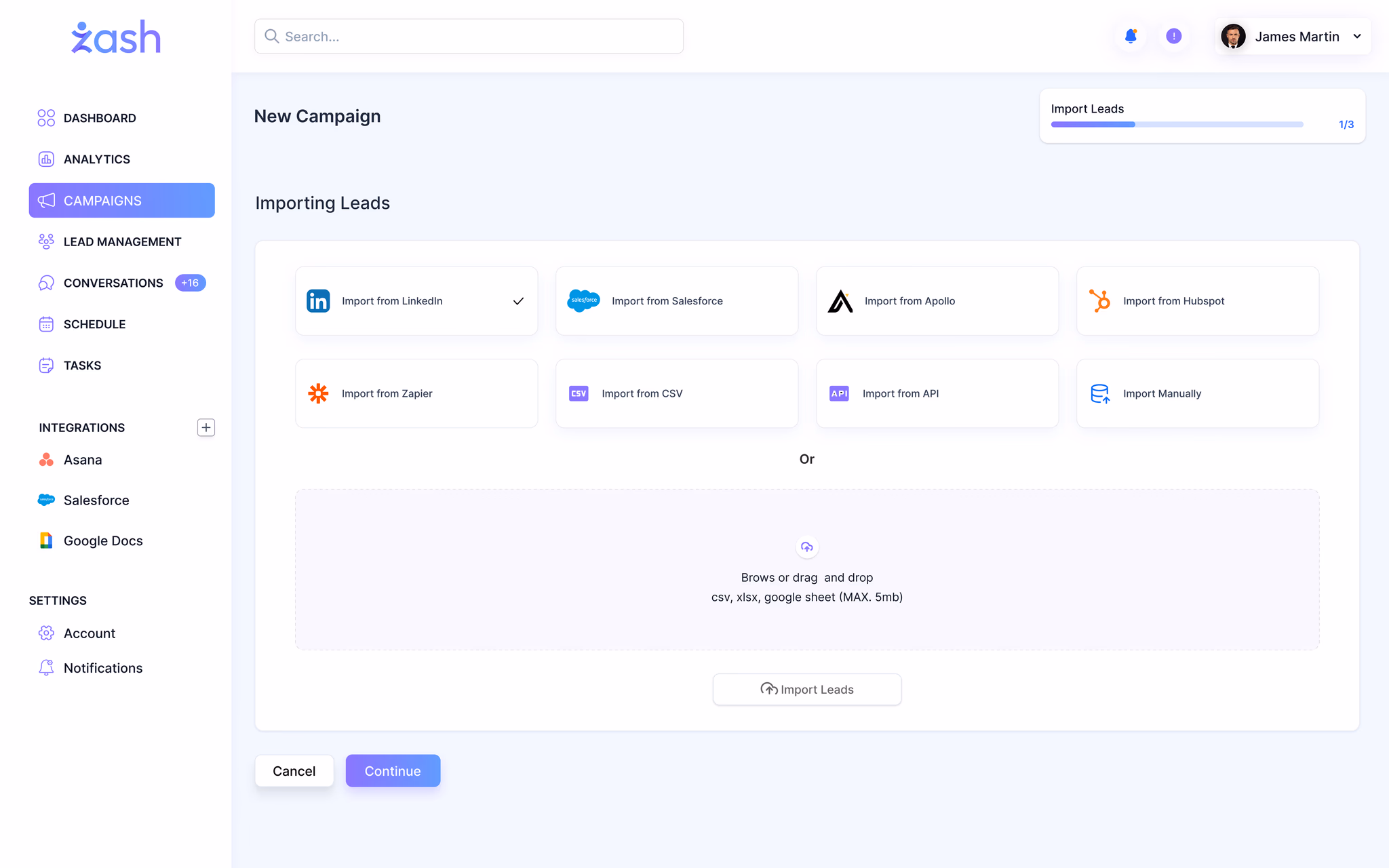The height and width of the screenshot is (868, 1389).
Task: Click the search magnifier icon
Action: pyautogui.click(x=271, y=36)
